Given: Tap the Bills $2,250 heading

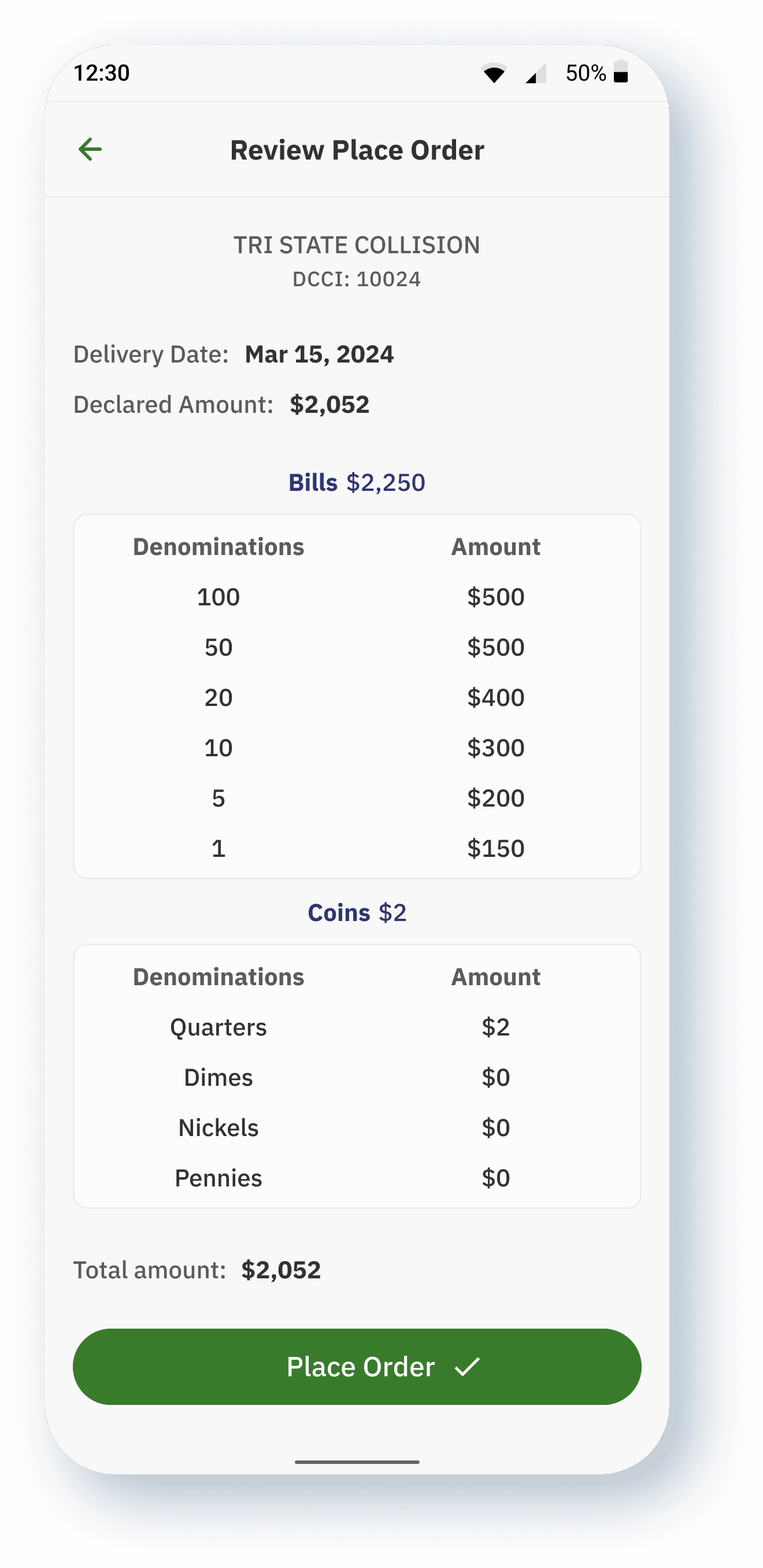Looking at the screenshot, I should coord(357,483).
